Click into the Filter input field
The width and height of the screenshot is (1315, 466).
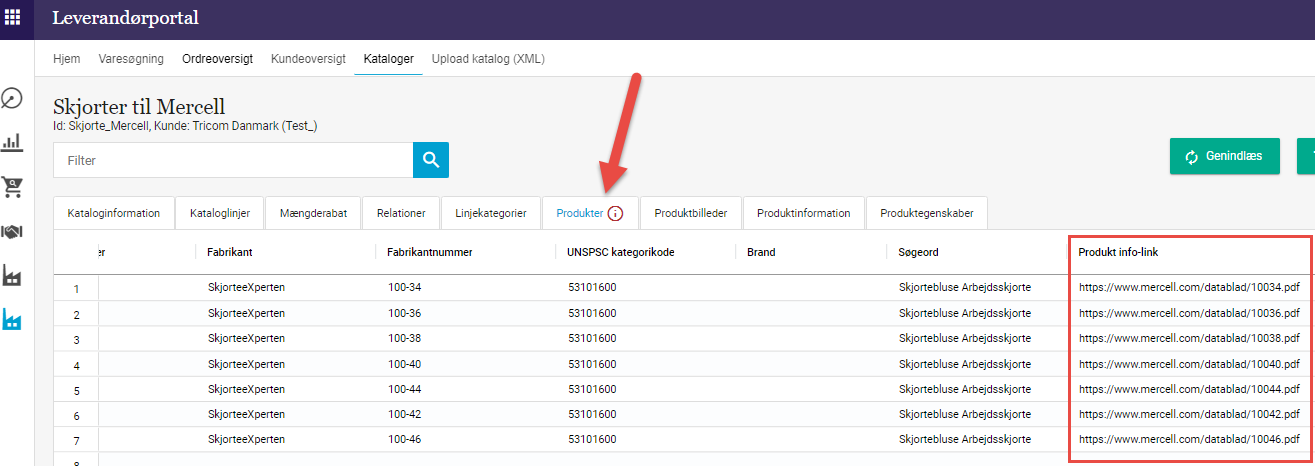[x=233, y=160]
